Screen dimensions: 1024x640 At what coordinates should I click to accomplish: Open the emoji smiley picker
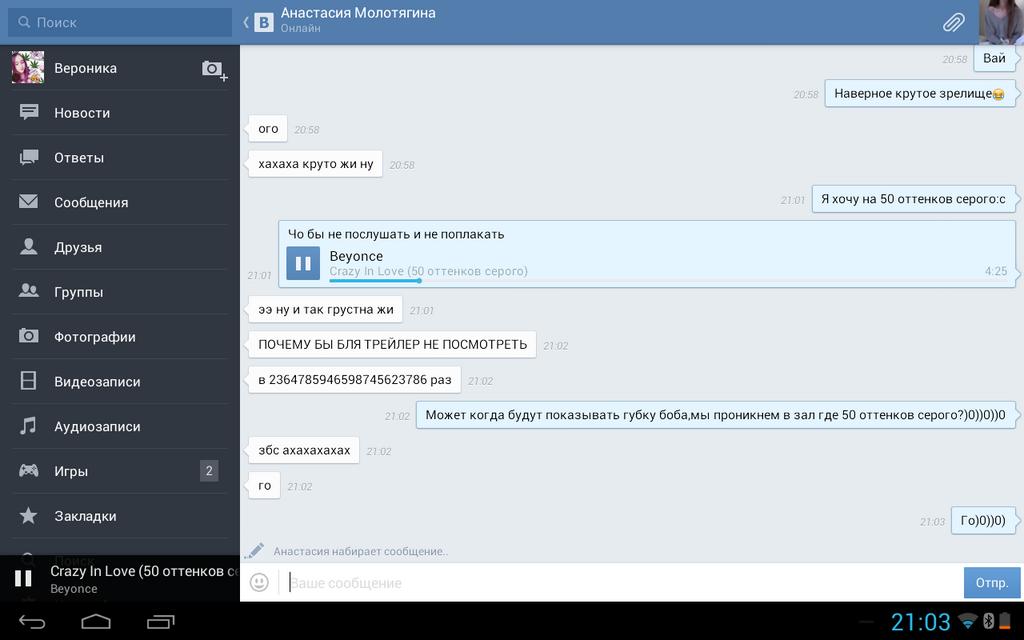tap(259, 582)
